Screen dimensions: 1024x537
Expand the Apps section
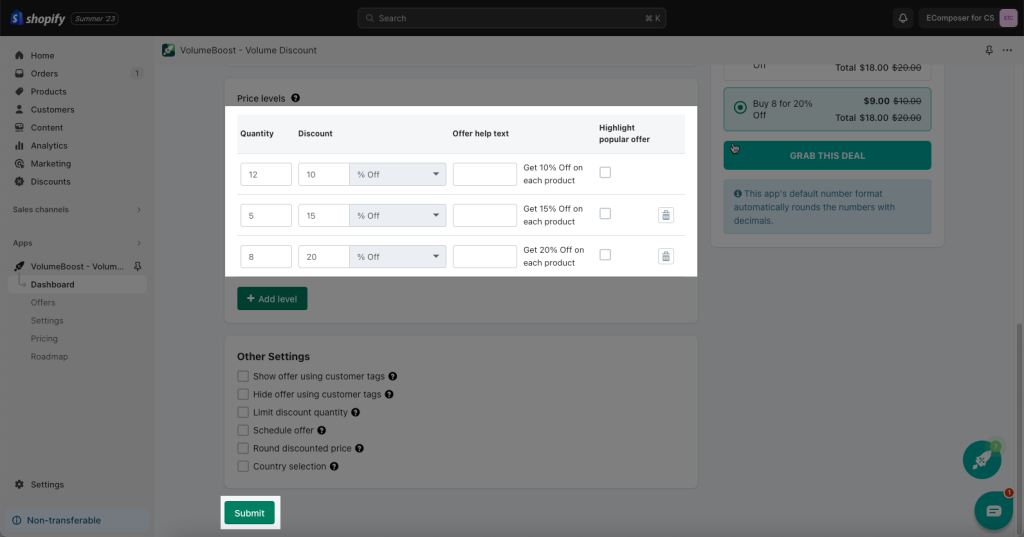click(77, 243)
